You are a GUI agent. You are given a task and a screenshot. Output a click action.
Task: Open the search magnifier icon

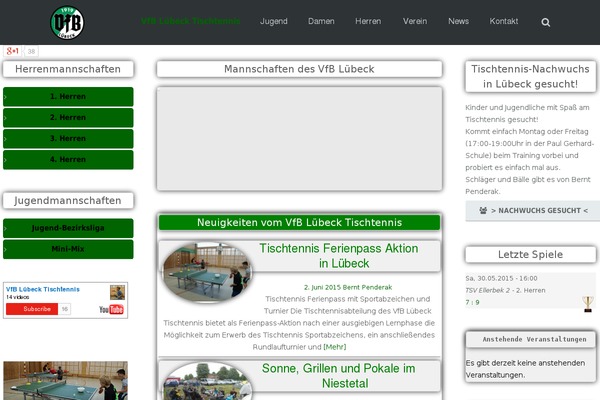(x=546, y=22)
